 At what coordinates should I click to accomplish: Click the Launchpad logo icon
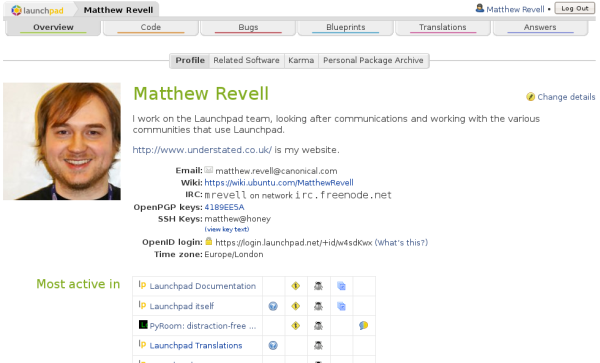(16, 10)
